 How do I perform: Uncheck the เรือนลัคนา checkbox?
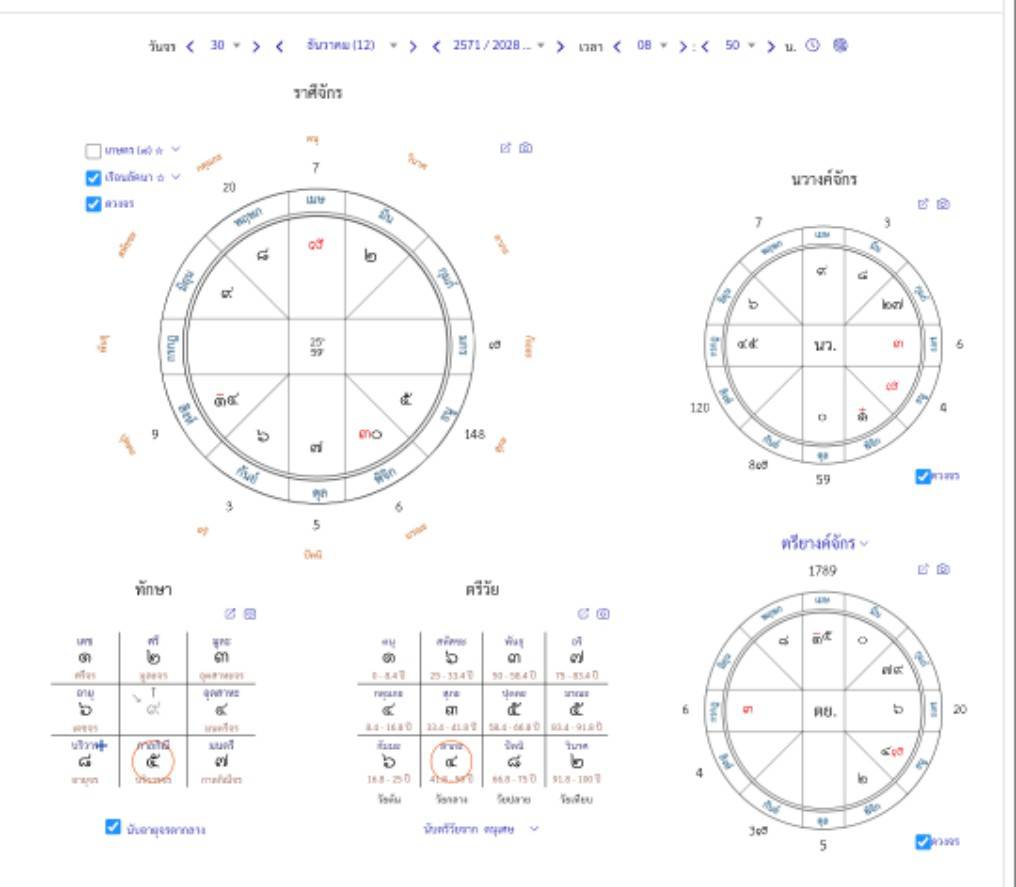click(93, 178)
